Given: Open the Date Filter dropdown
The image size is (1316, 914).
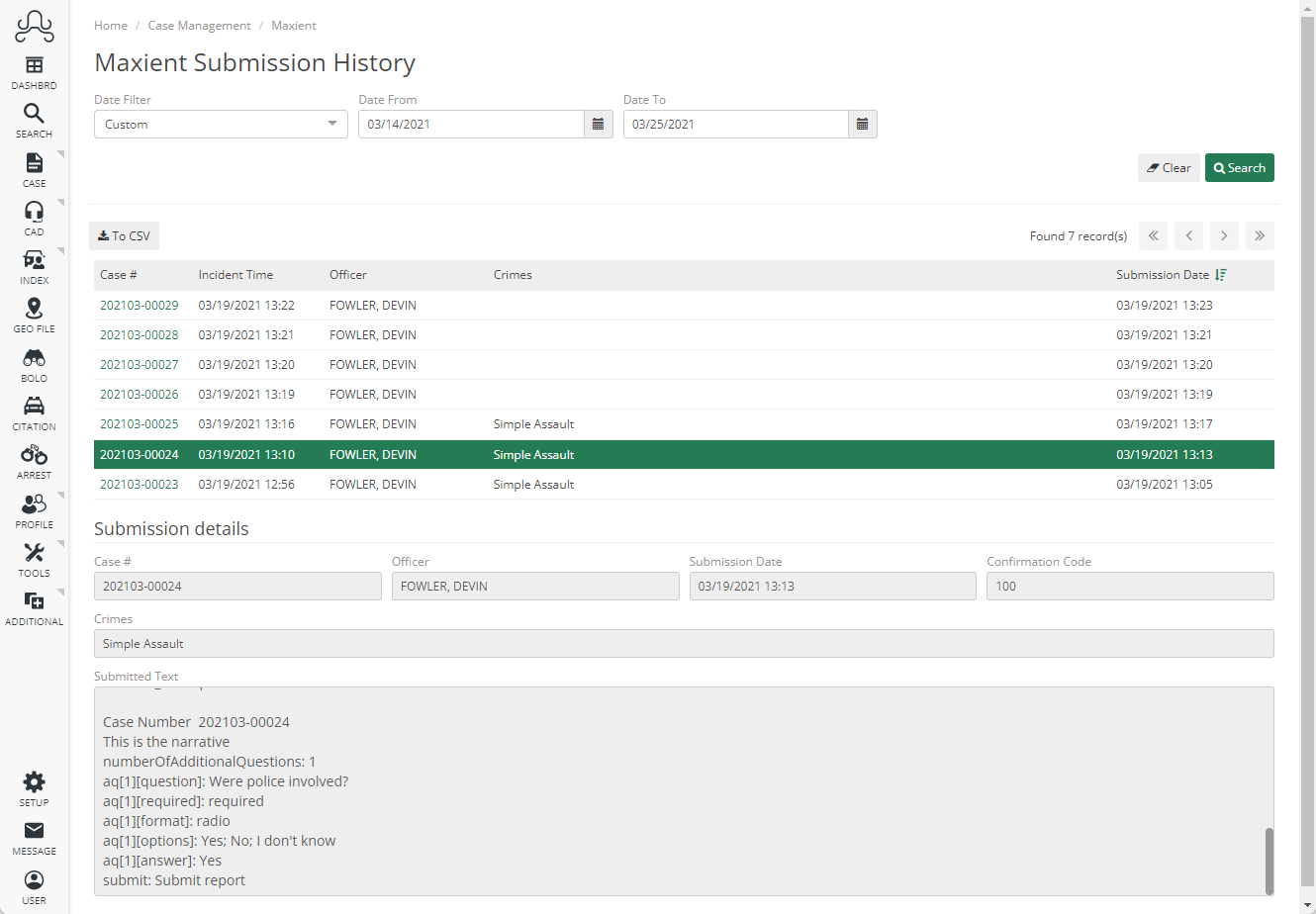Looking at the screenshot, I should tap(220, 124).
